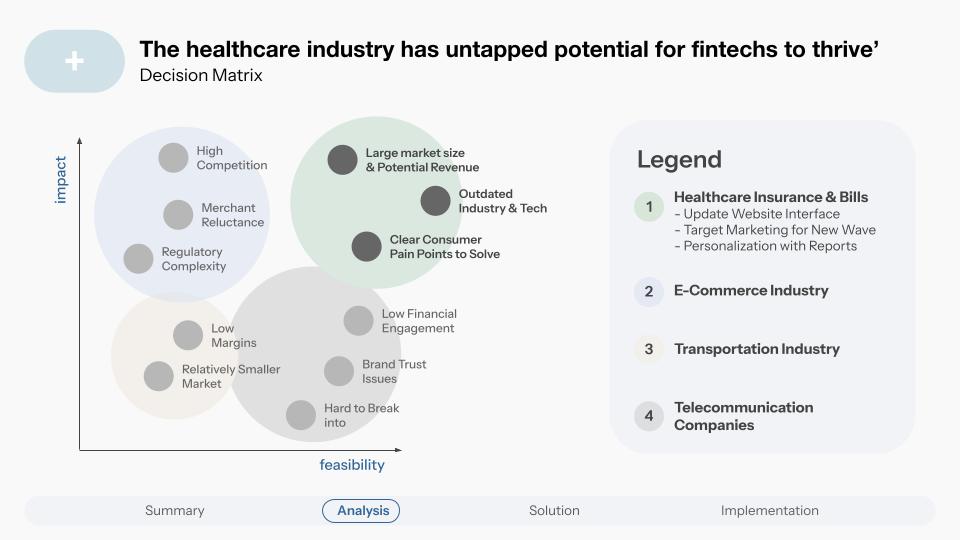This screenshot has width=960, height=540.
Task: Go to the Implementation tab
Action: pos(770,511)
